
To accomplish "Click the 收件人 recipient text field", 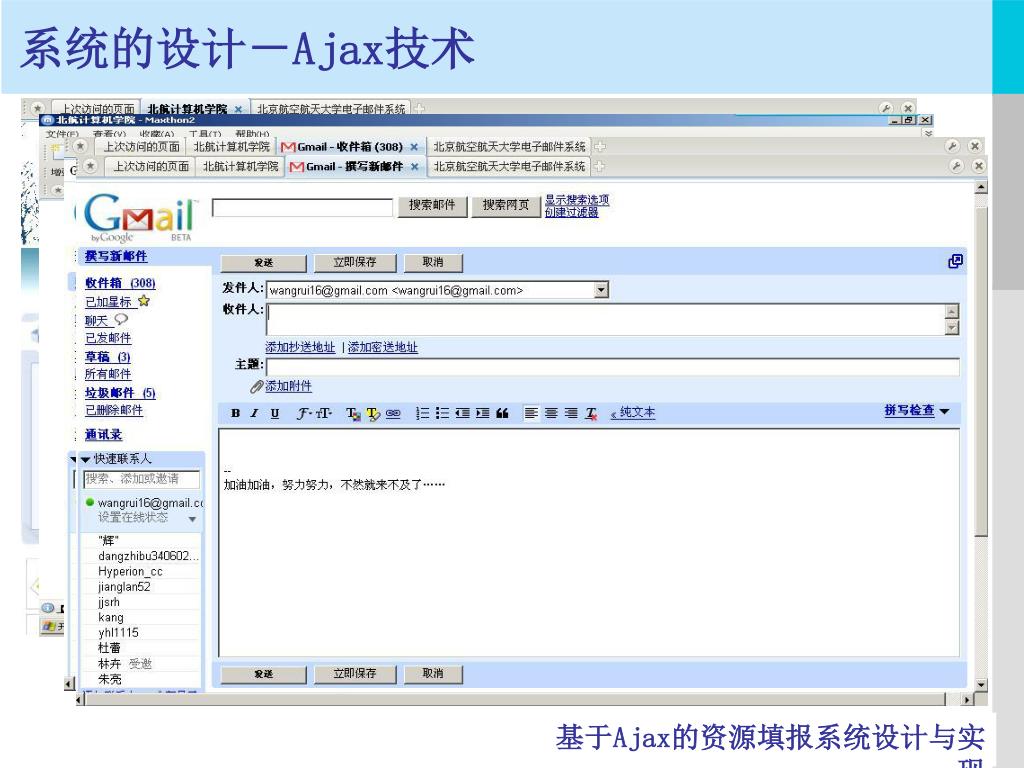I will point(606,319).
